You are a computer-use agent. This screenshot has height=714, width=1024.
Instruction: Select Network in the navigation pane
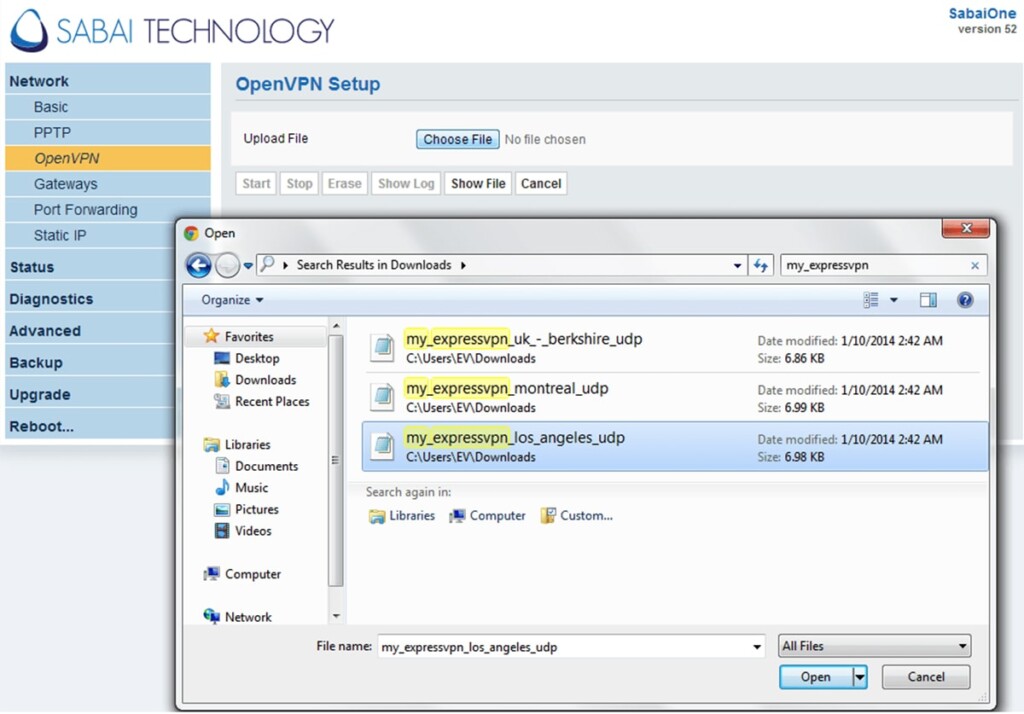pos(248,617)
